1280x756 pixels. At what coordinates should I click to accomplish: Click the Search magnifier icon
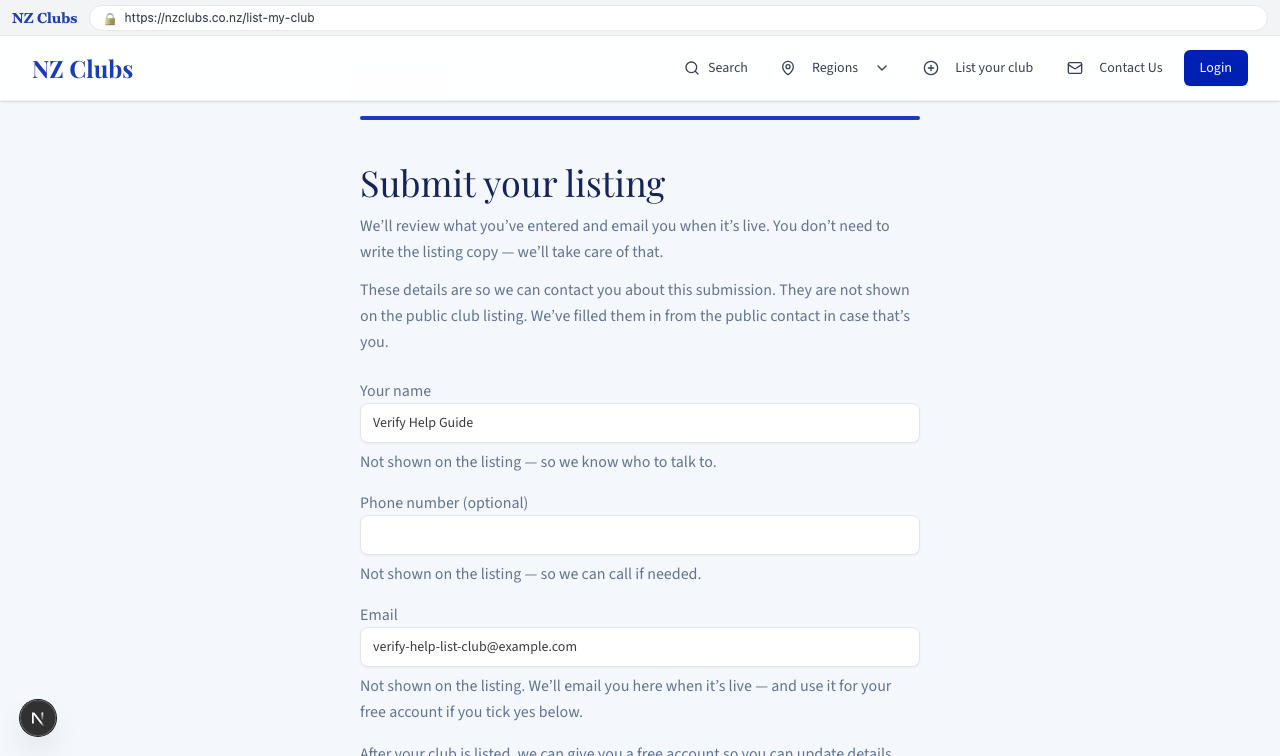(692, 68)
